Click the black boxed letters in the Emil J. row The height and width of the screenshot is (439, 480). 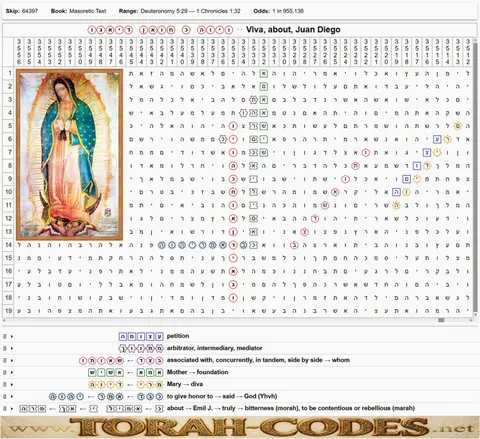coord(91,408)
